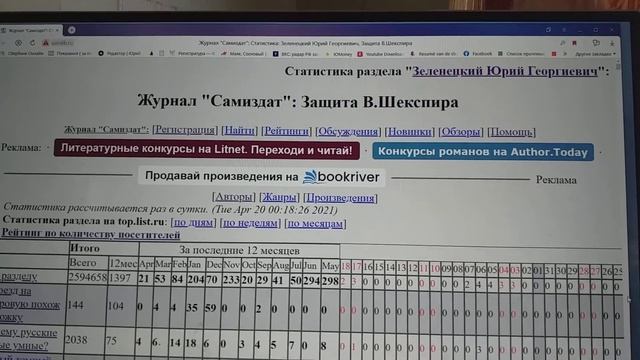Click the 'За последние 12 месяцев' header
The image size is (640, 360).
click(x=239, y=250)
